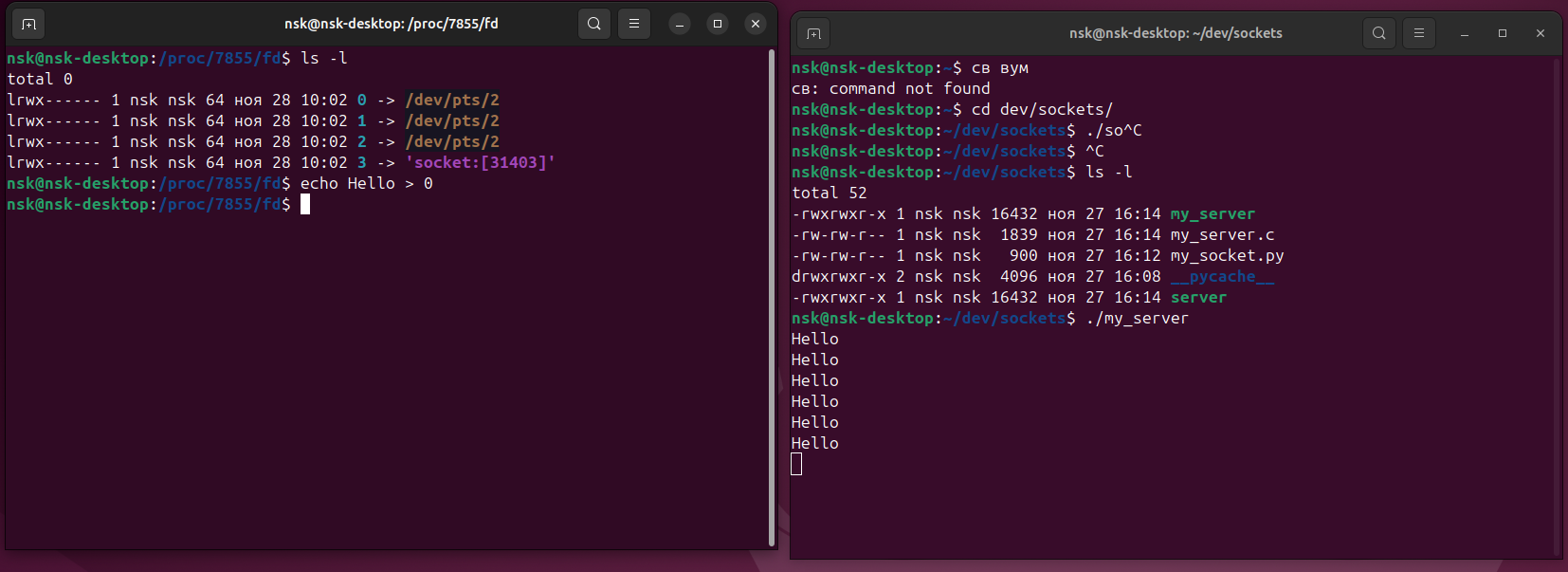Minimize the ~/dev/sockets terminal window
The height and width of the screenshot is (572, 1568).
[x=1465, y=33]
